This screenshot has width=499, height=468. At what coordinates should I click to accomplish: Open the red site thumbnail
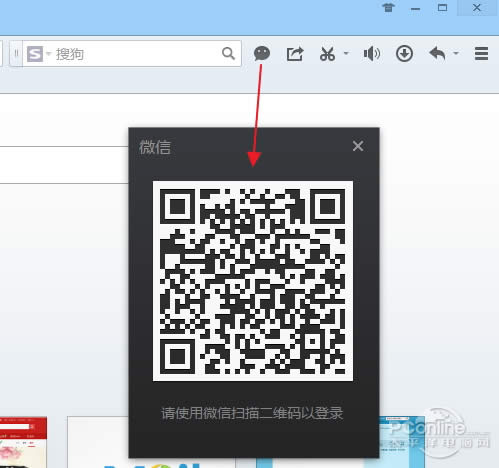23,442
